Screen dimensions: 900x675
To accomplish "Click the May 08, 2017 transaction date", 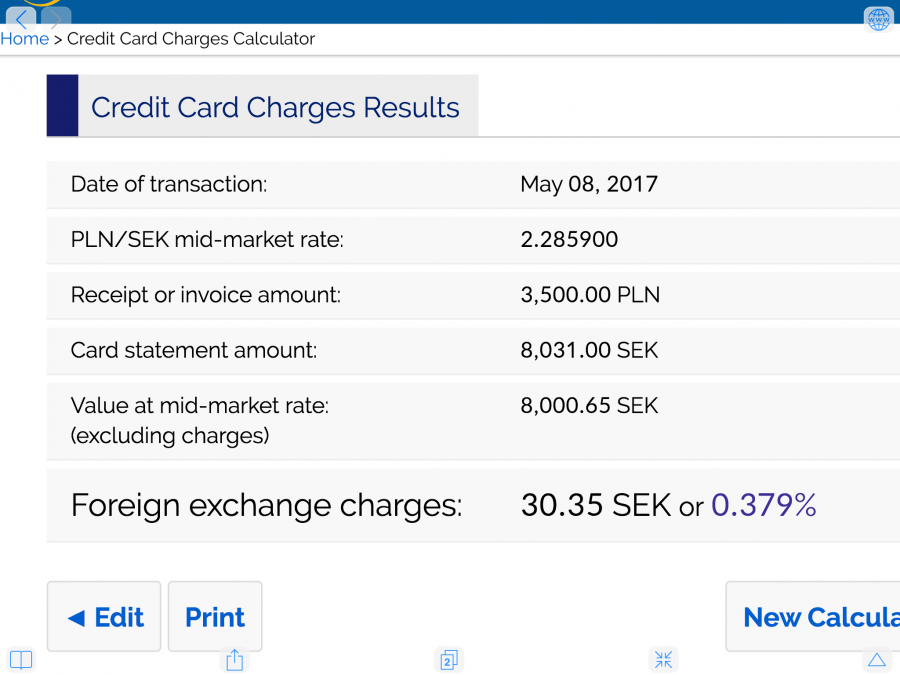I will coord(589,184).
